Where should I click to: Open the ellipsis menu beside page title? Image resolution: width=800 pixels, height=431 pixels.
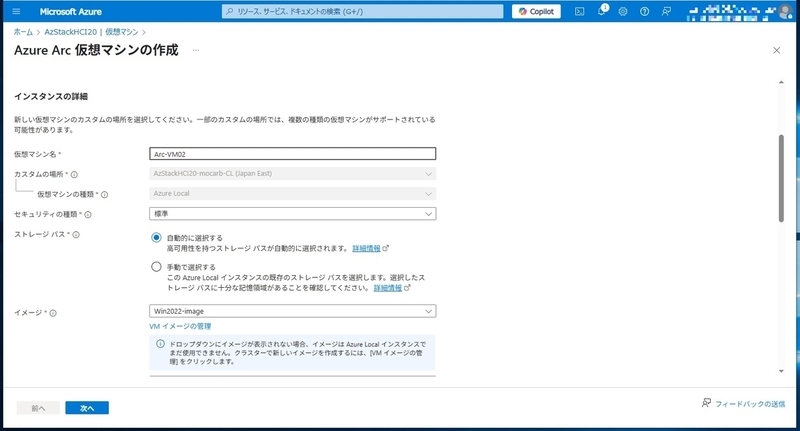196,50
